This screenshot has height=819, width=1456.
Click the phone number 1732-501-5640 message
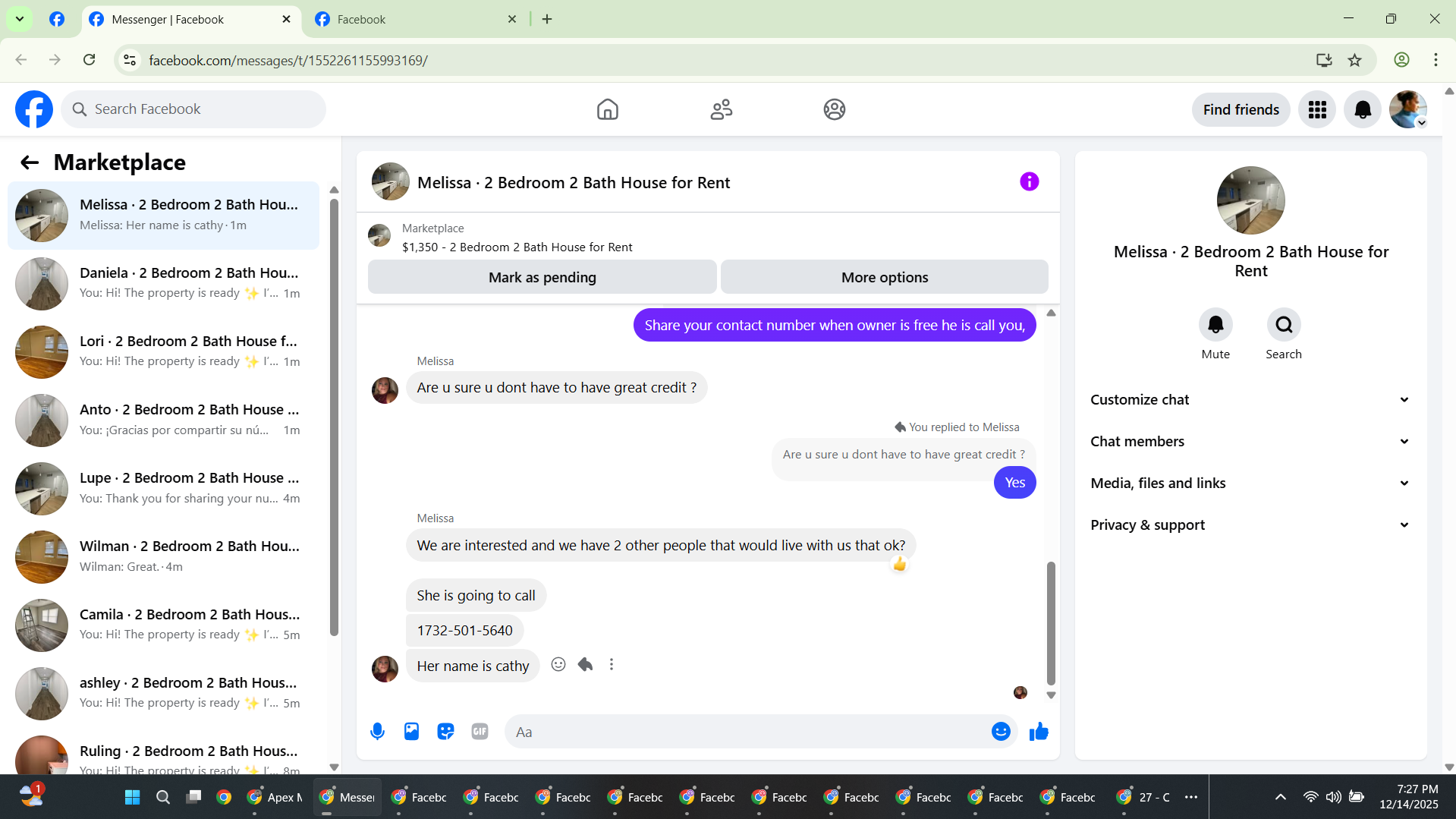tap(464, 630)
